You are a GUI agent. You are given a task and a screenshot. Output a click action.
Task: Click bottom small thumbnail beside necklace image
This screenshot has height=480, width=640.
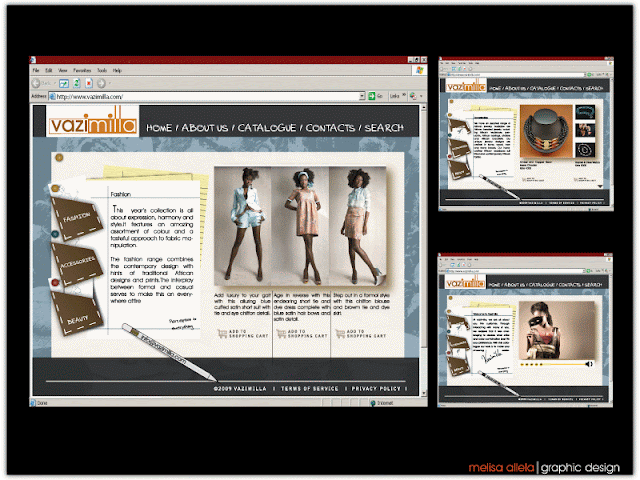click(x=585, y=150)
